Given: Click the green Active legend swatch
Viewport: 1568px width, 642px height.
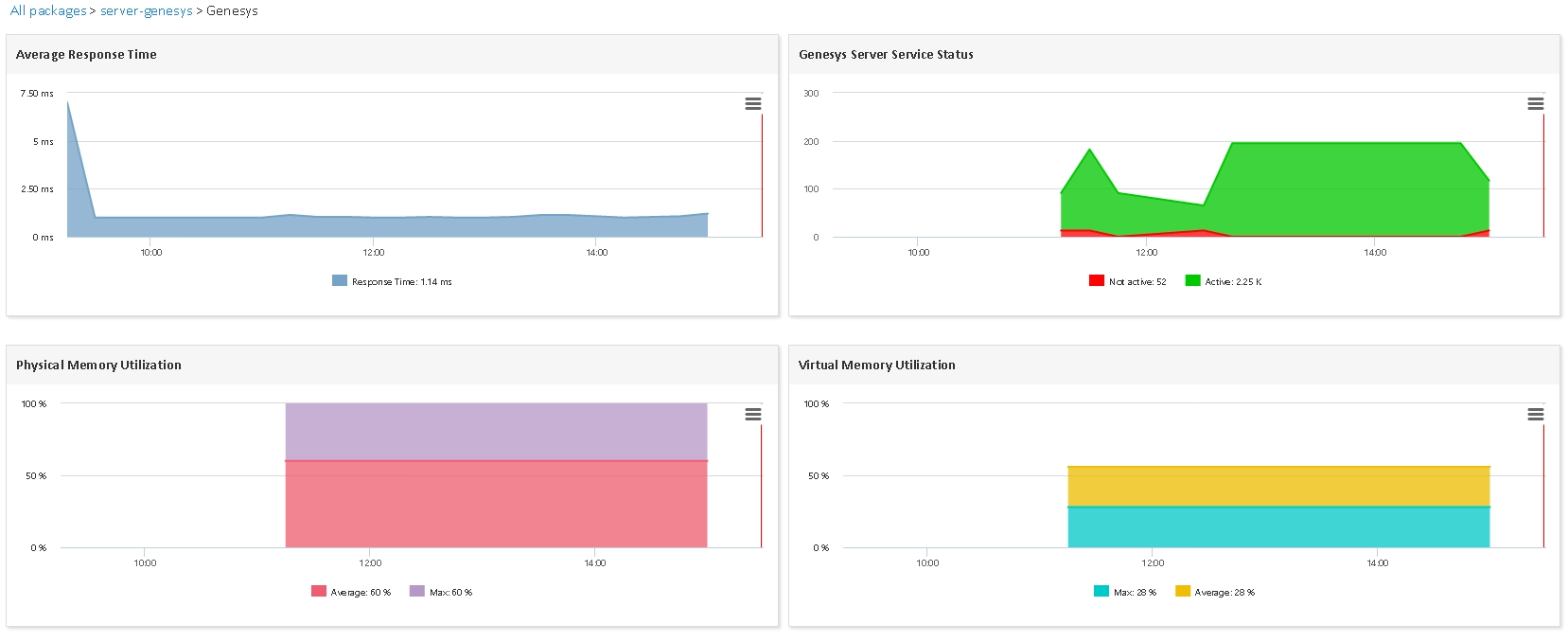Looking at the screenshot, I should (1193, 280).
